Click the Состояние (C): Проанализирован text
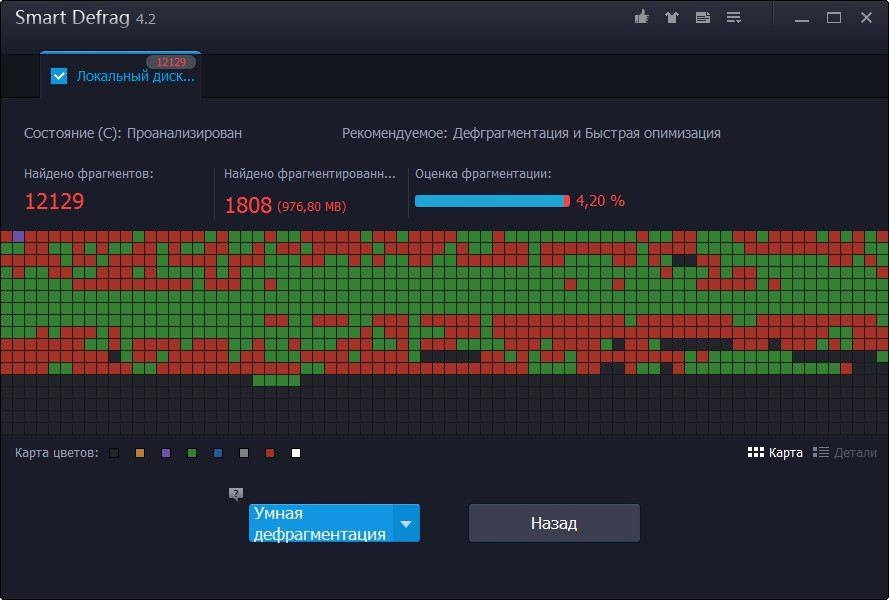Image resolution: width=889 pixels, height=600 pixels. click(133, 133)
